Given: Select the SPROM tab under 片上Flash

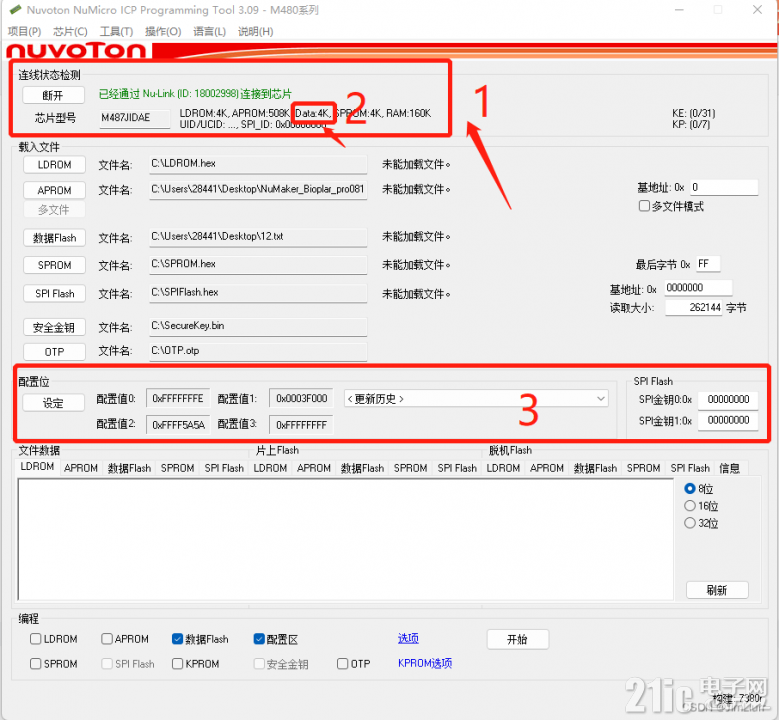Looking at the screenshot, I should (x=410, y=468).
